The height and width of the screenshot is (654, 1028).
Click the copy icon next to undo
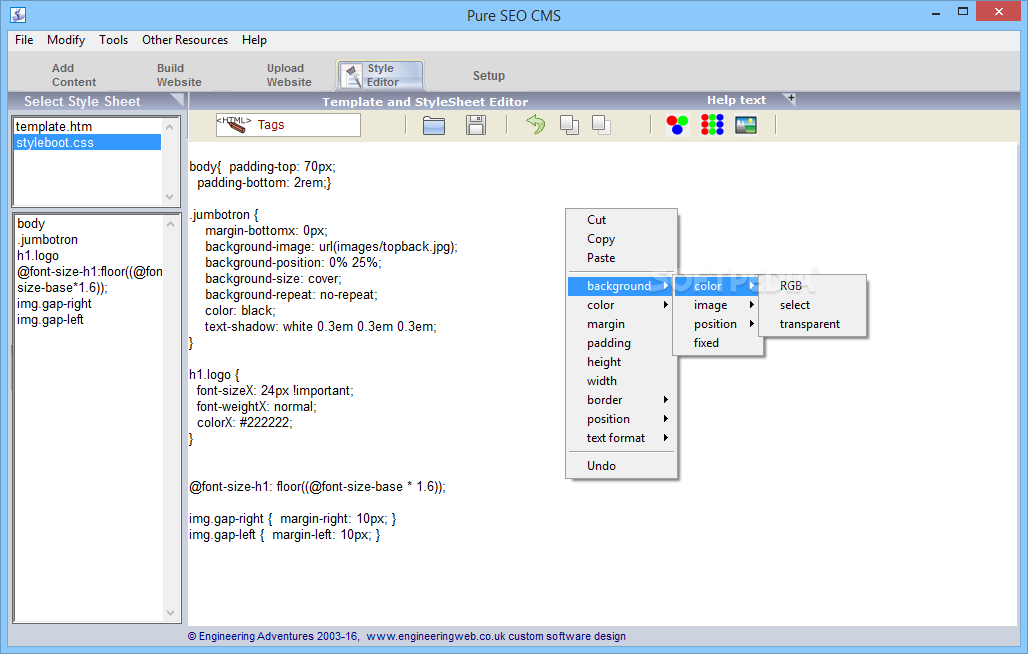click(569, 125)
